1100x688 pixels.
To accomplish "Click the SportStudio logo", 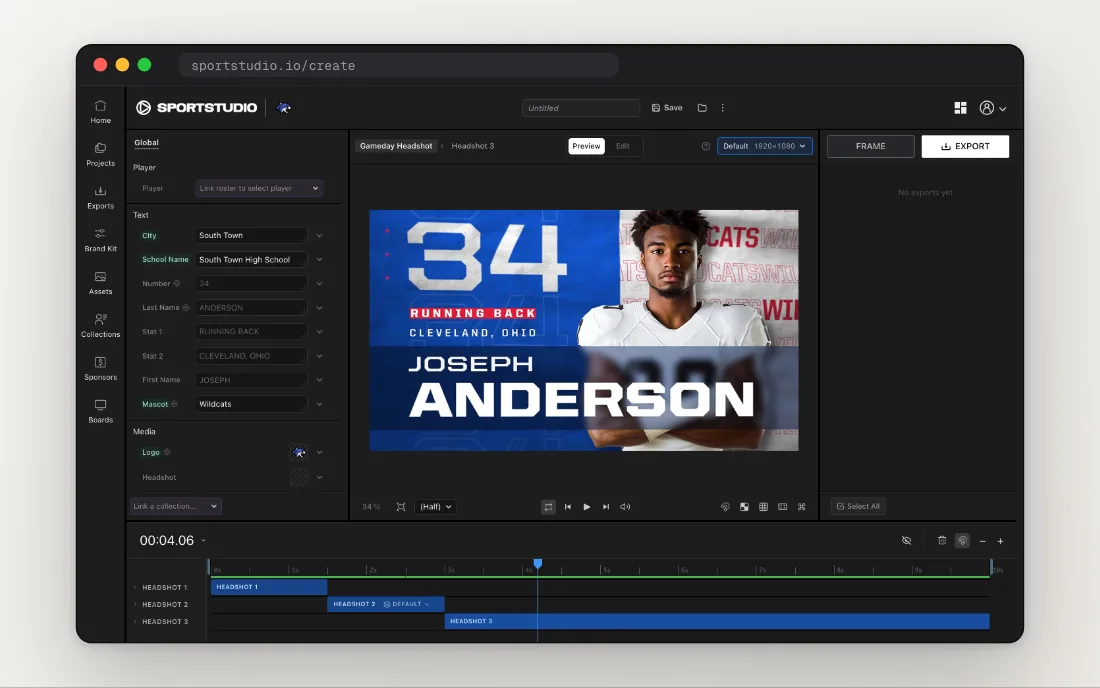I will 196,107.
